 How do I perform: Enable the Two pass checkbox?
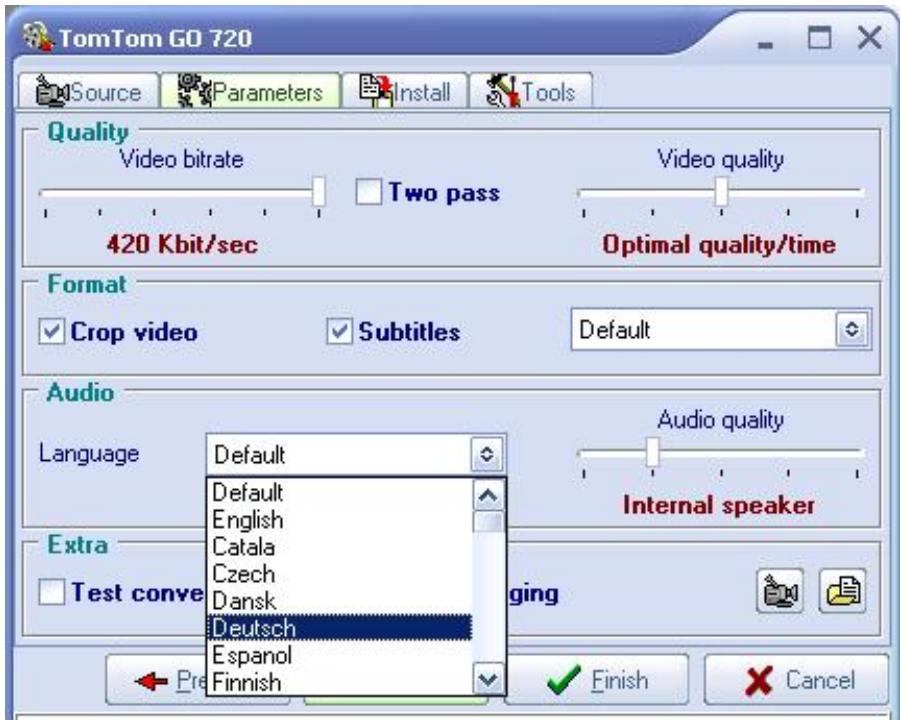point(368,192)
